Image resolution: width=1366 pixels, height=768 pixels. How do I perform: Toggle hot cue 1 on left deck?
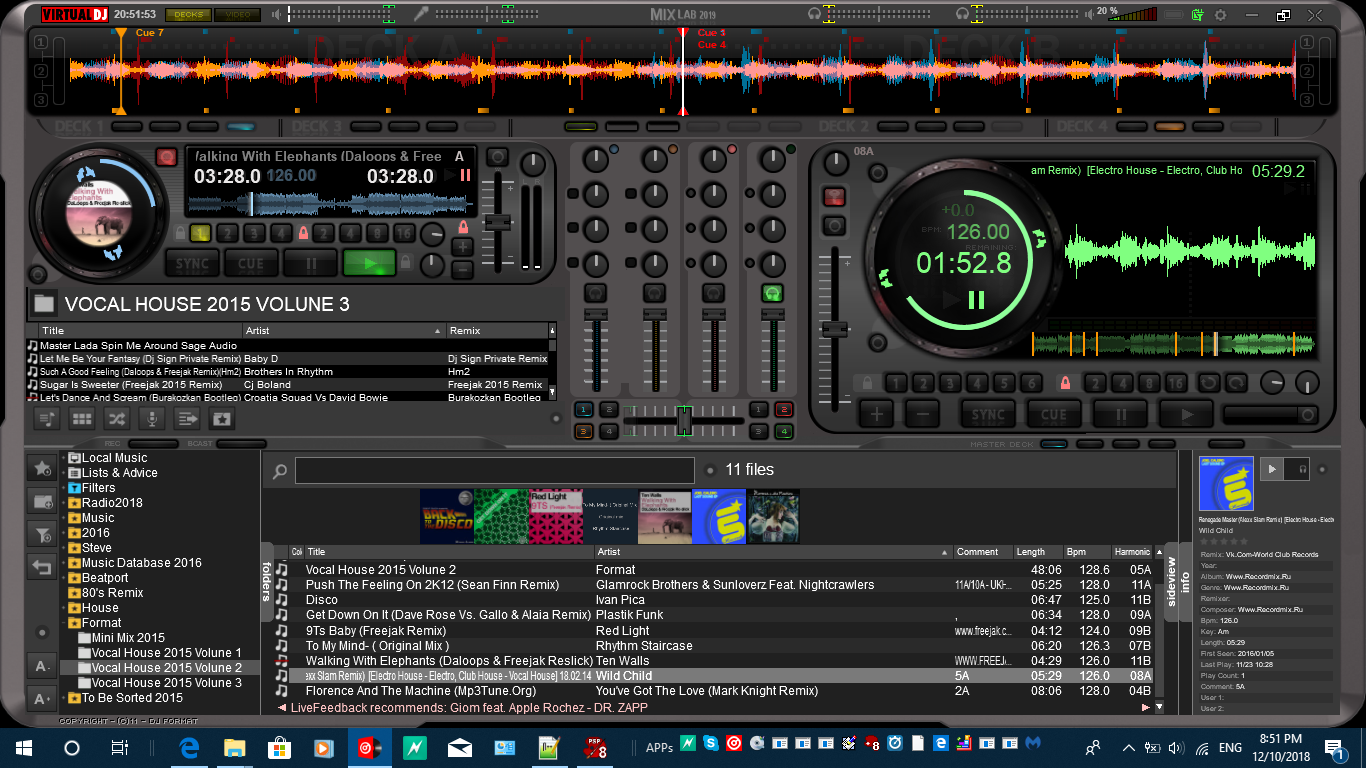[200, 234]
